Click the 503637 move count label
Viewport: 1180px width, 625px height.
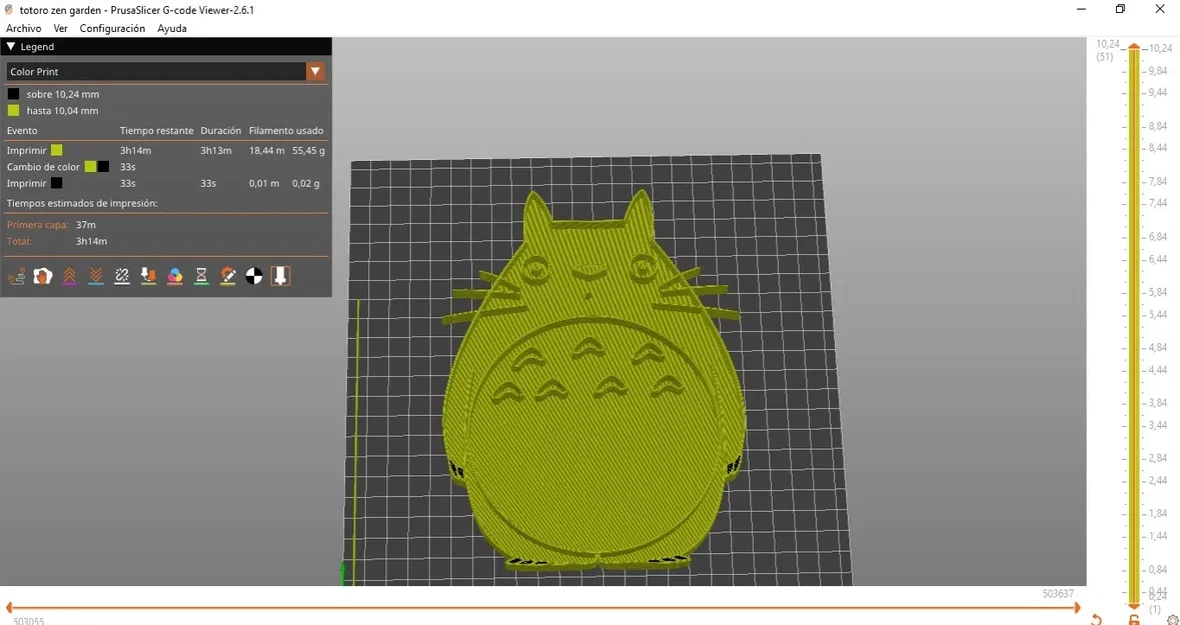[x=1058, y=593]
